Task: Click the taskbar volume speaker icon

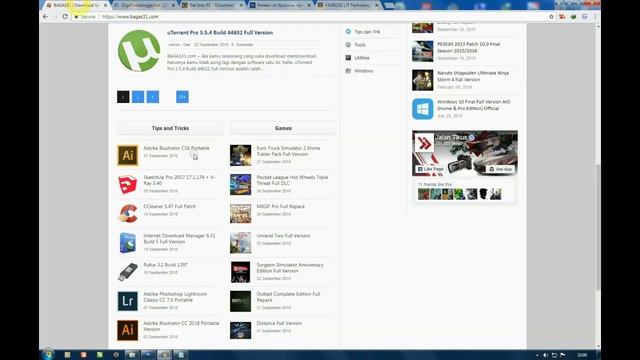Action: point(545,355)
